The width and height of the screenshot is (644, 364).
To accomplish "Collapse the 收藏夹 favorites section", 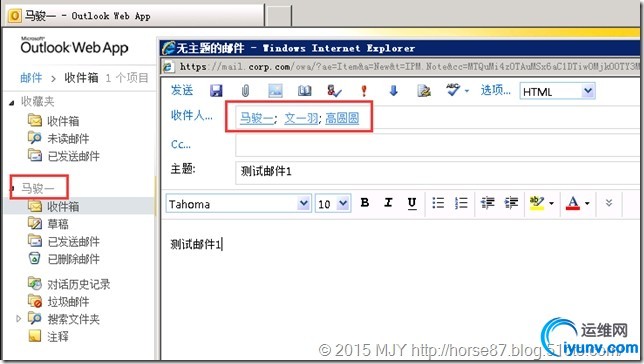I will pyautogui.click(x=12, y=103).
